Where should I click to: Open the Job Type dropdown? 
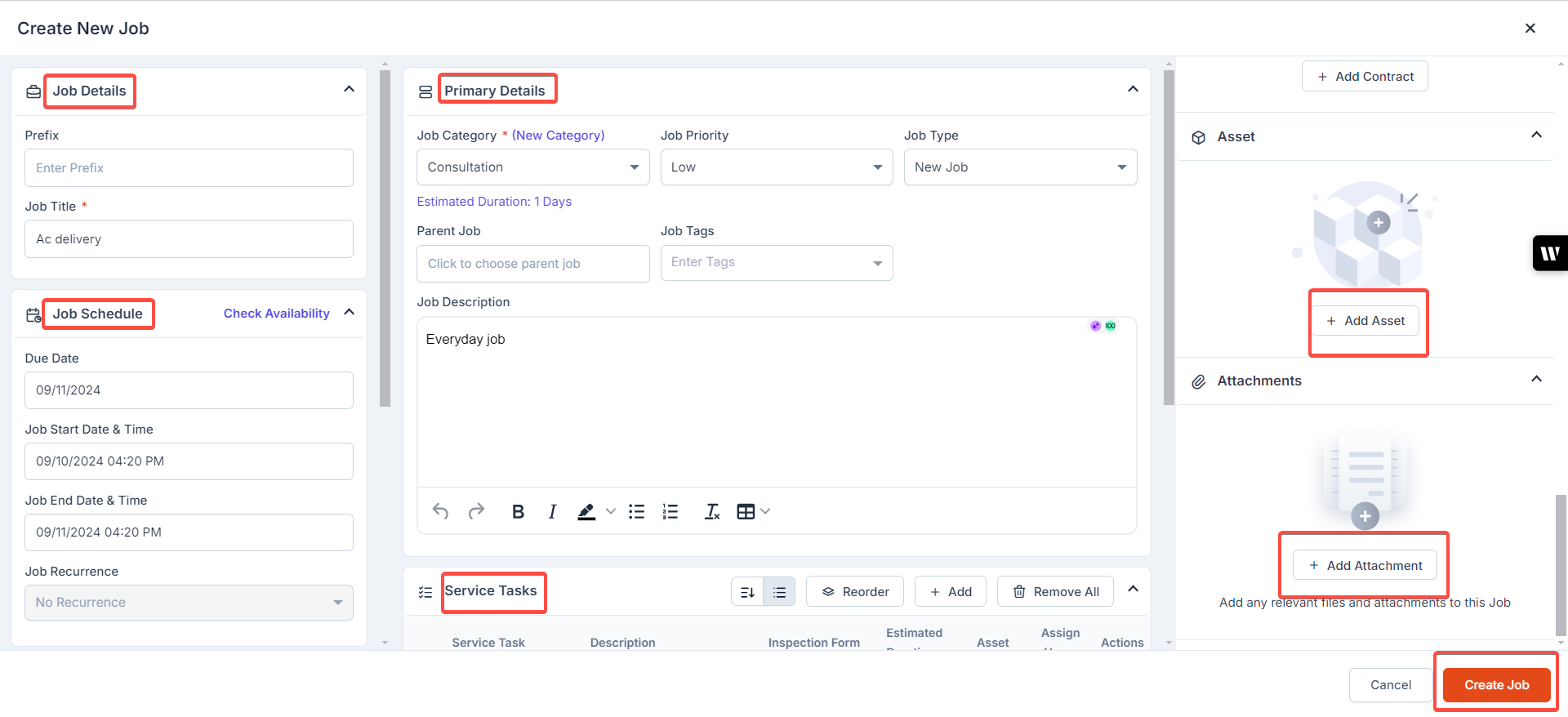click(x=1019, y=167)
